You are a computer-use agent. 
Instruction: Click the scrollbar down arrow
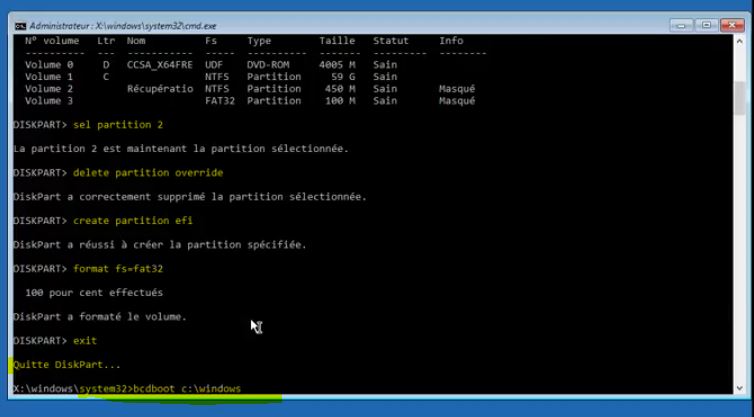pyautogui.click(x=740, y=388)
